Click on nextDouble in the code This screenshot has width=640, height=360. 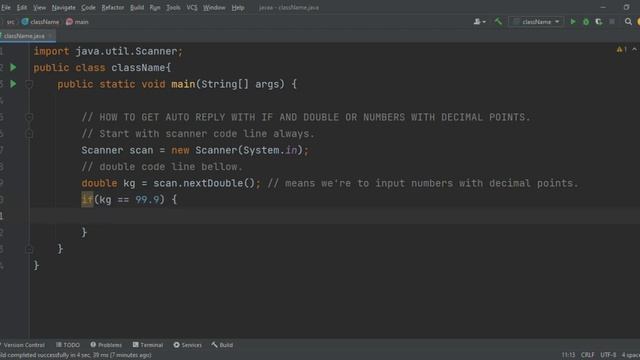(213, 183)
